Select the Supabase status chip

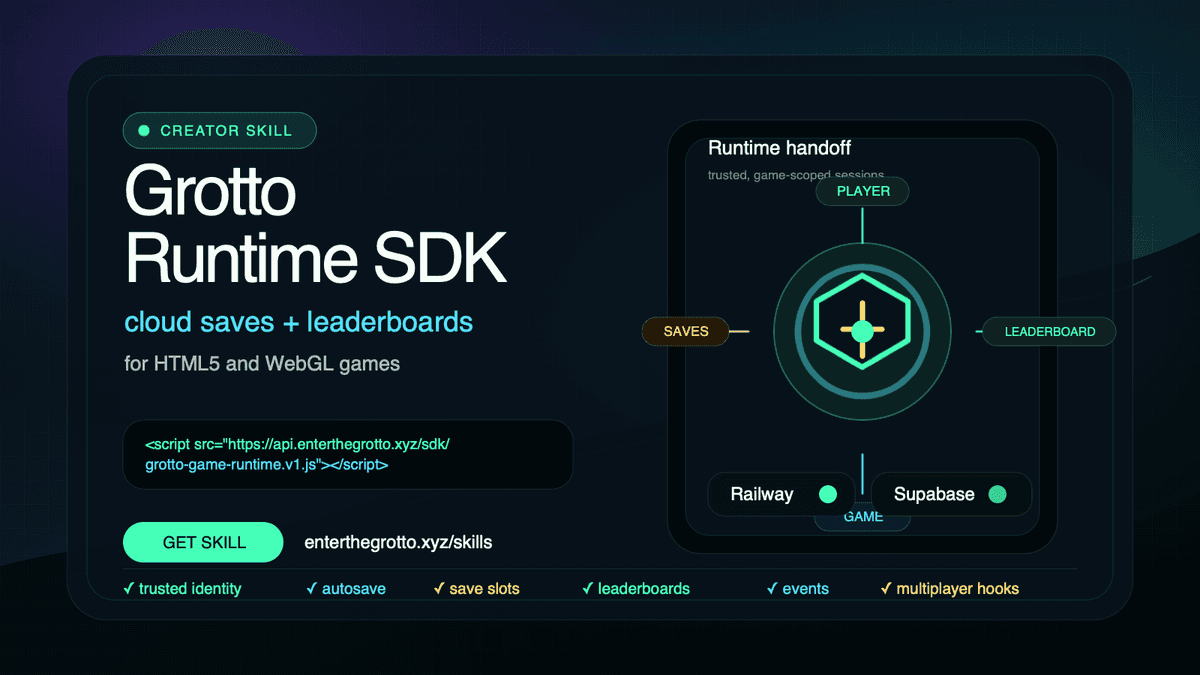(951, 494)
